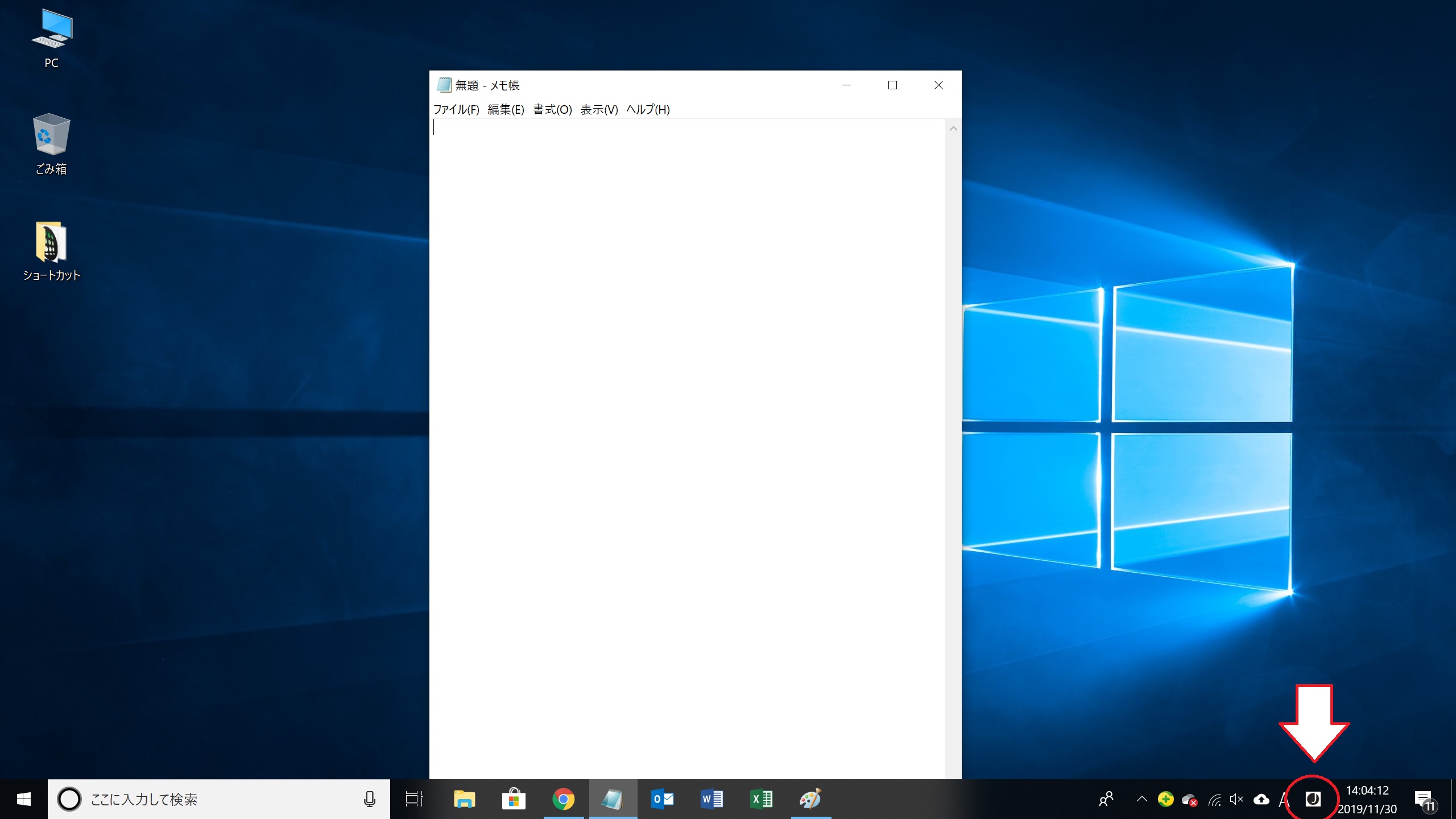Open the 書式(O) menu in Notepad
The image size is (1456, 819).
coord(552,109)
